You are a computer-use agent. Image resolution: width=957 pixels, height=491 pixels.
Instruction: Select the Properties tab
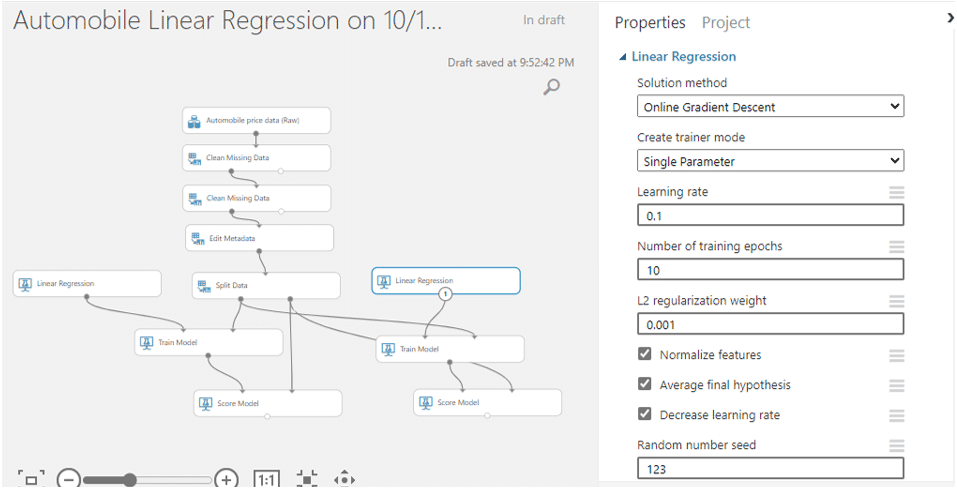click(x=650, y=23)
